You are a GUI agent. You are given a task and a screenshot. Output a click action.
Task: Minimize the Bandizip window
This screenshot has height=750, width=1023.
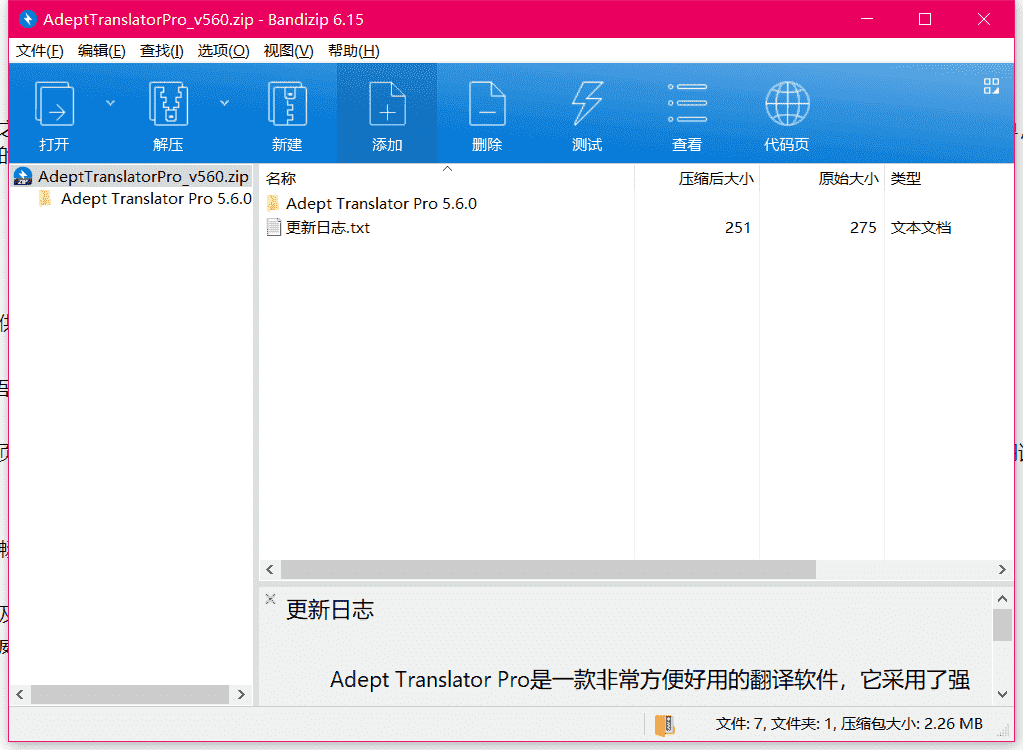pyautogui.click(x=867, y=20)
